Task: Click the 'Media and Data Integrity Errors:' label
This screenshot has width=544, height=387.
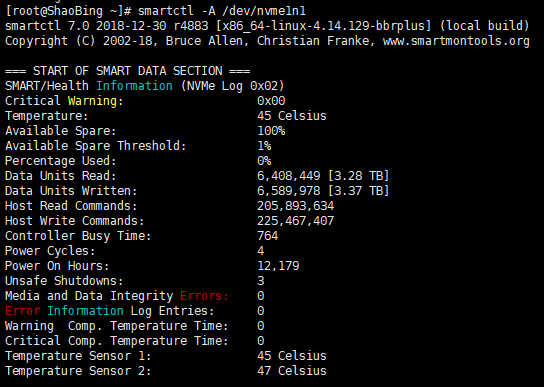Action: point(117,296)
